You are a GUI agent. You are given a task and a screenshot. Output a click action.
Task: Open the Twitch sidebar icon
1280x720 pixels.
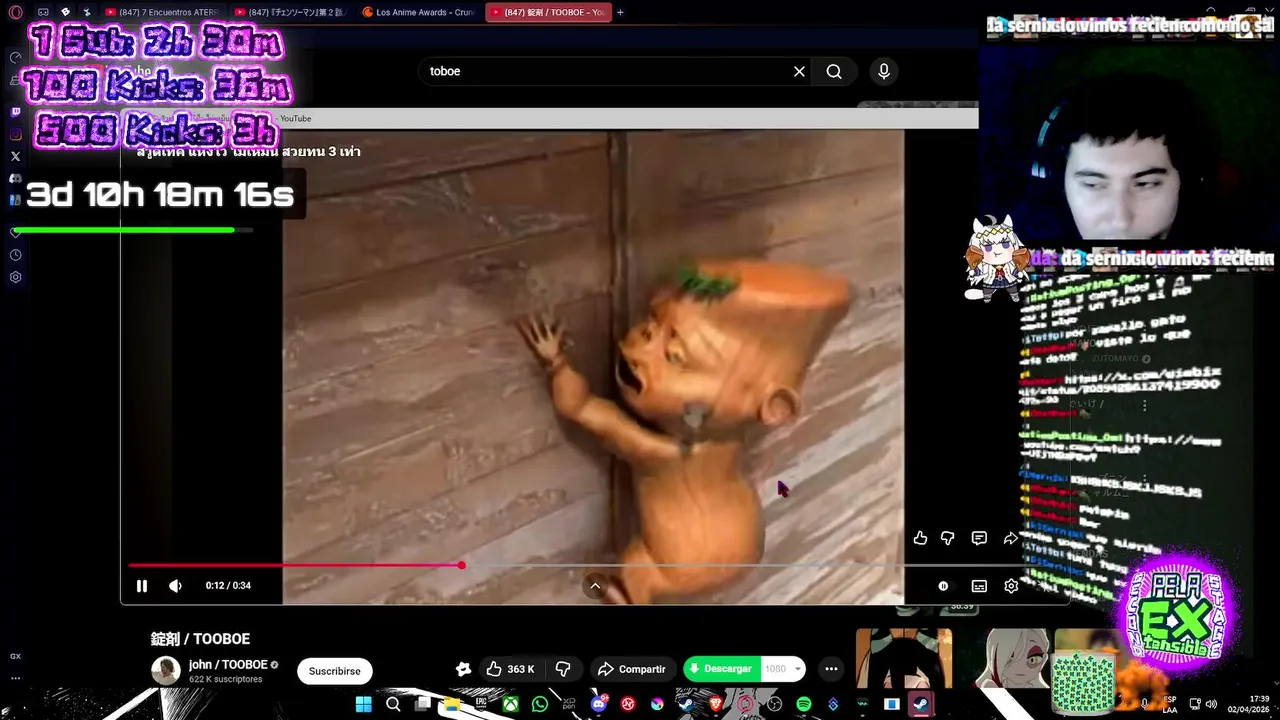click(15, 112)
